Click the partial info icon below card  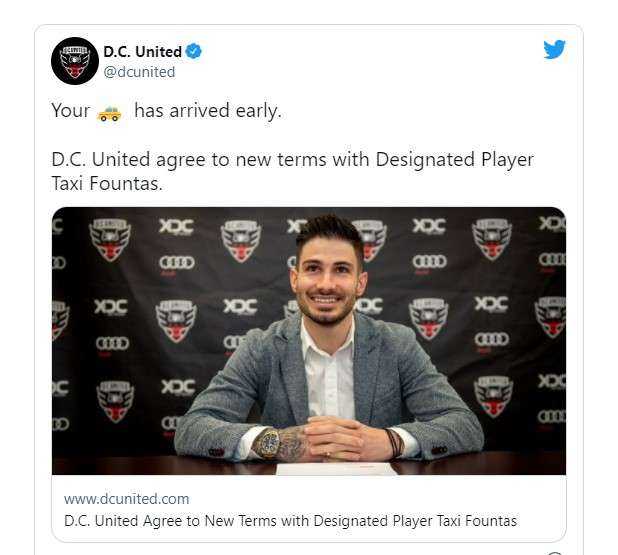point(555,553)
